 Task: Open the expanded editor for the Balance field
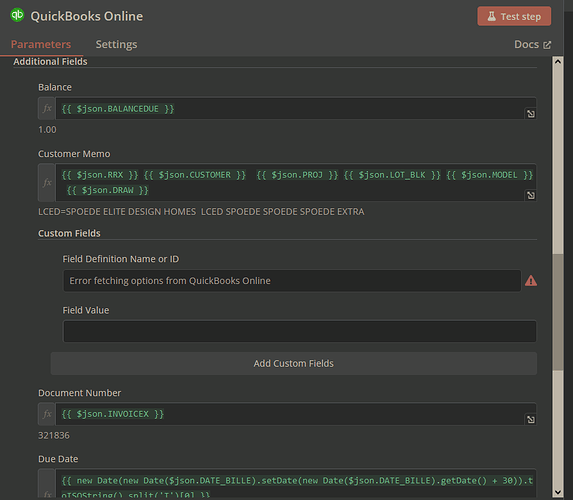tap(531, 114)
